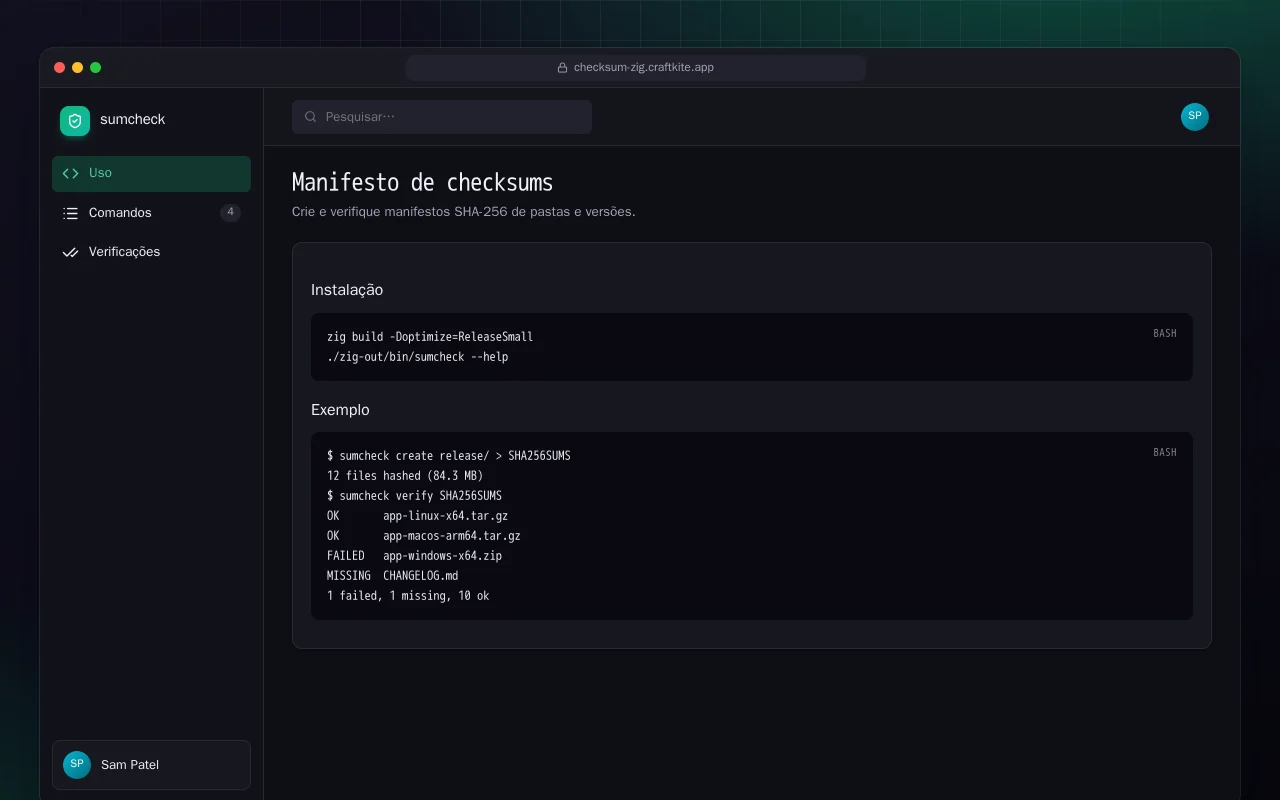1280x800 pixels.
Task: Click the Uso code brackets icon
Action: point(70,173)
